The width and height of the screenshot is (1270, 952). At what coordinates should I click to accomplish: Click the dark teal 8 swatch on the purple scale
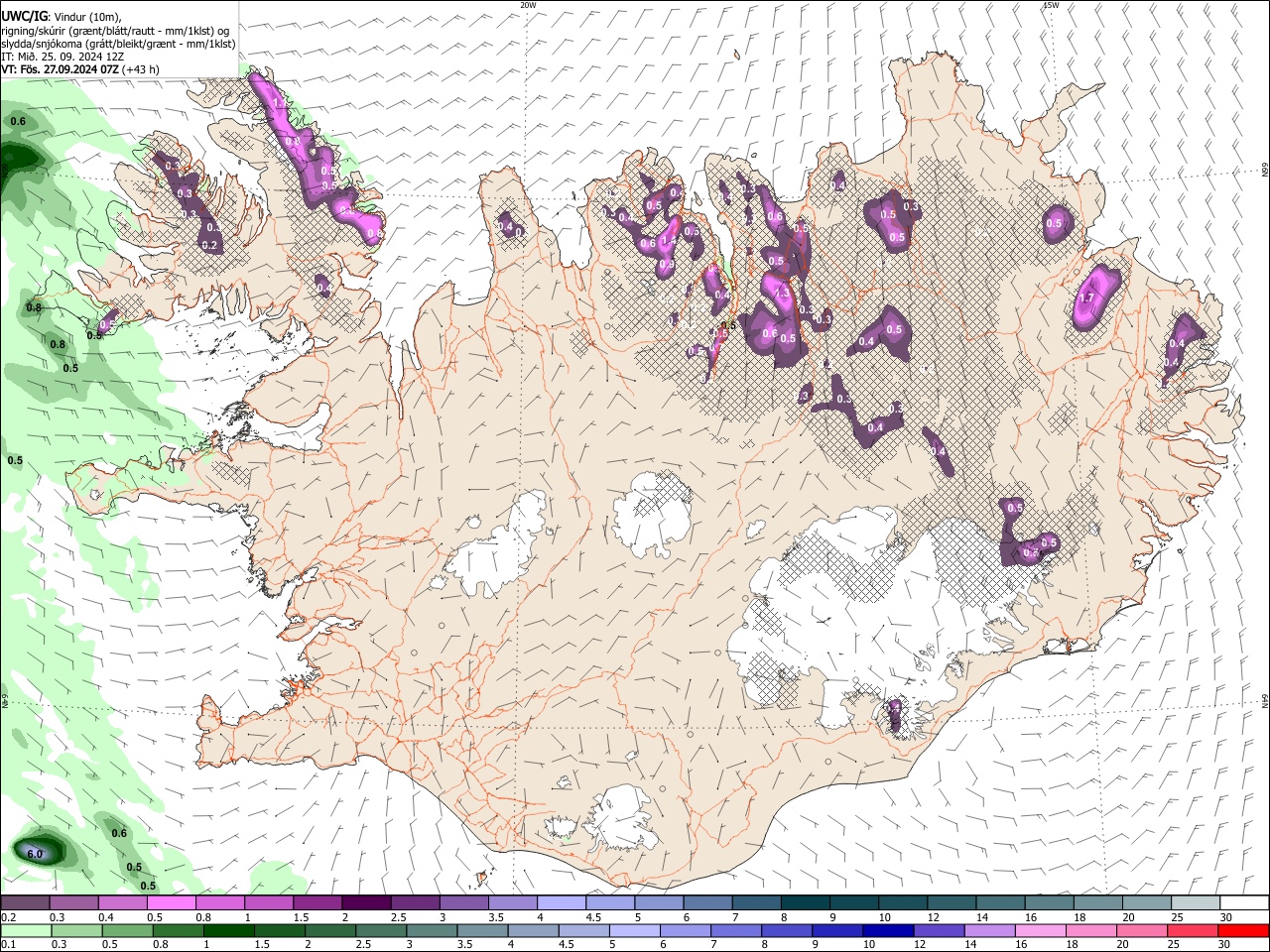pos(804,903)
